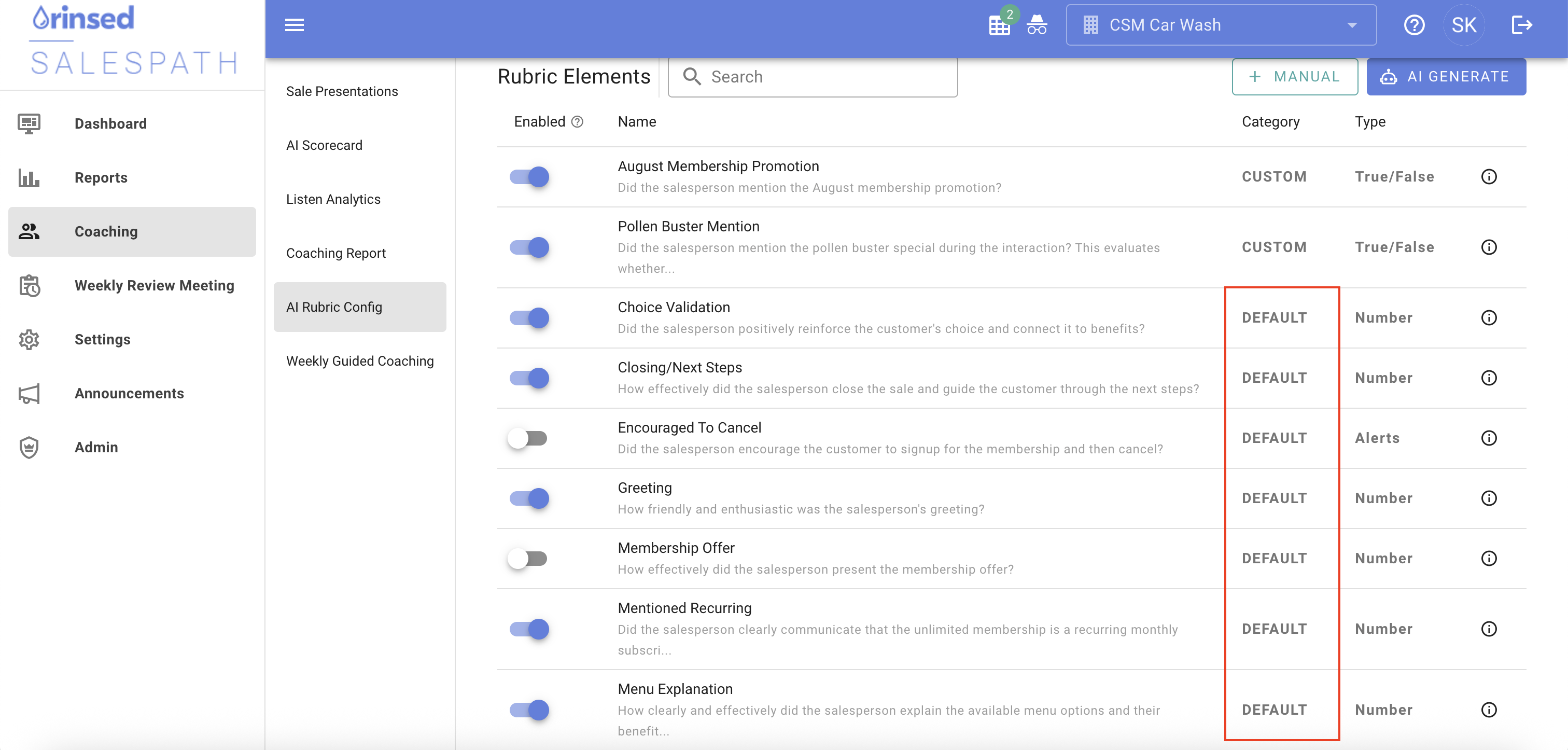Show info for Menu Explanation

point(1489,710)
